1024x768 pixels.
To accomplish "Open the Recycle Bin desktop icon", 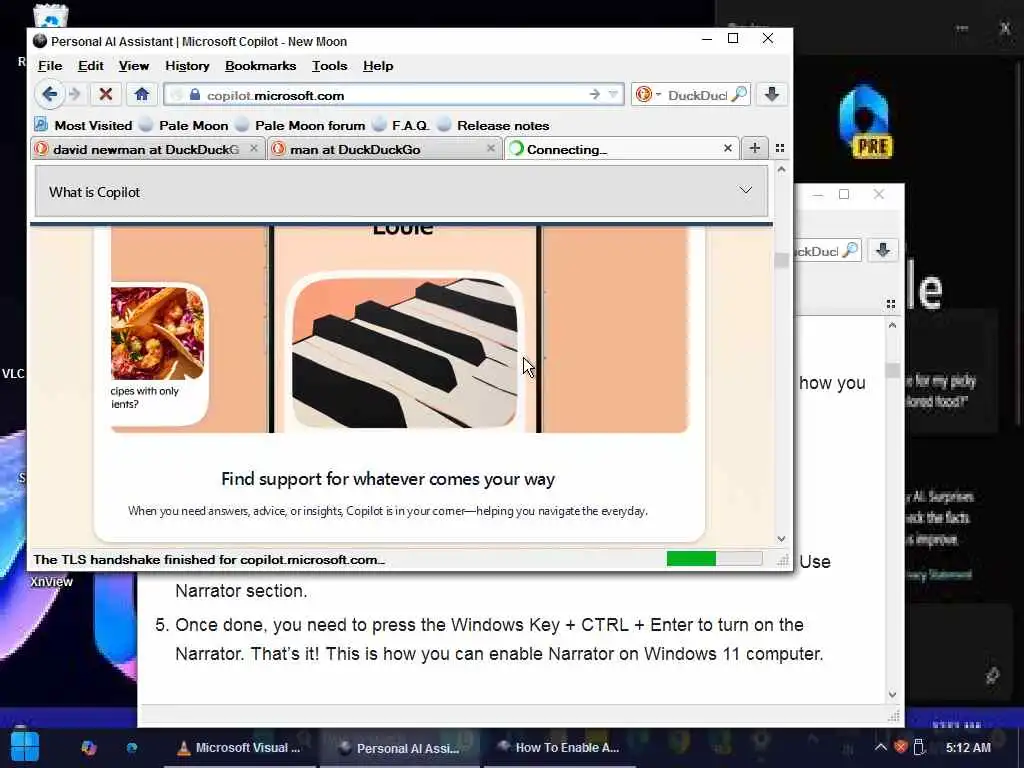I will pos(50,16).
